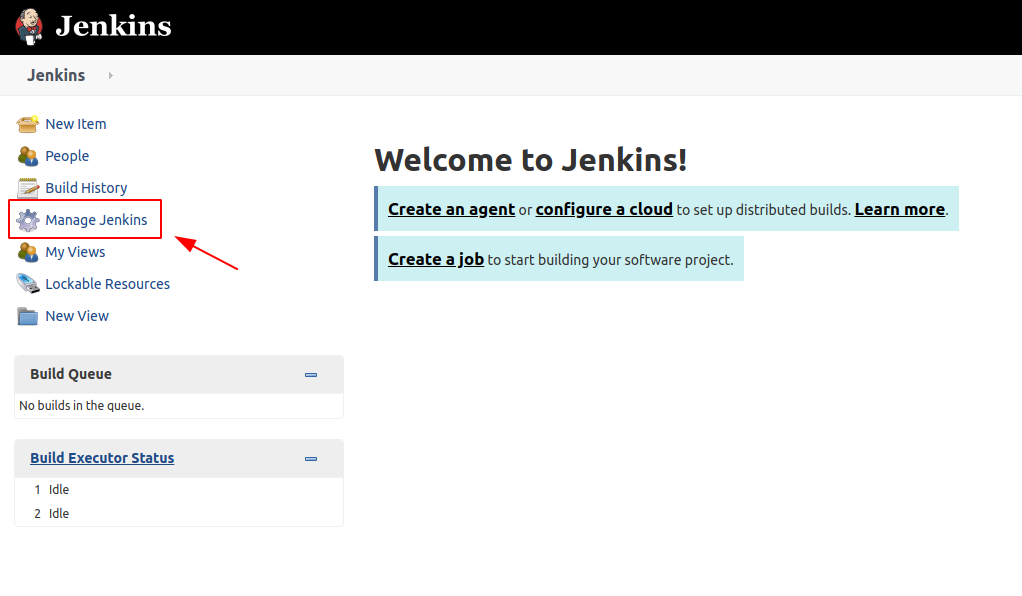
Task: Open Manage Jenkins using the gear icon
Action: coord(28,220)
